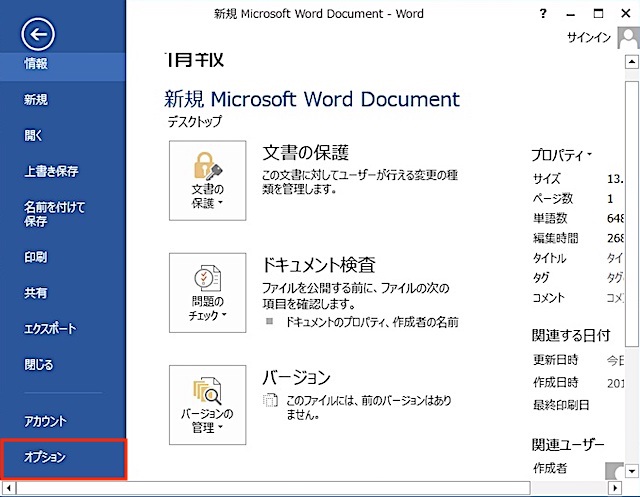Open the Protect Document lock icon button

coord(207,180)
